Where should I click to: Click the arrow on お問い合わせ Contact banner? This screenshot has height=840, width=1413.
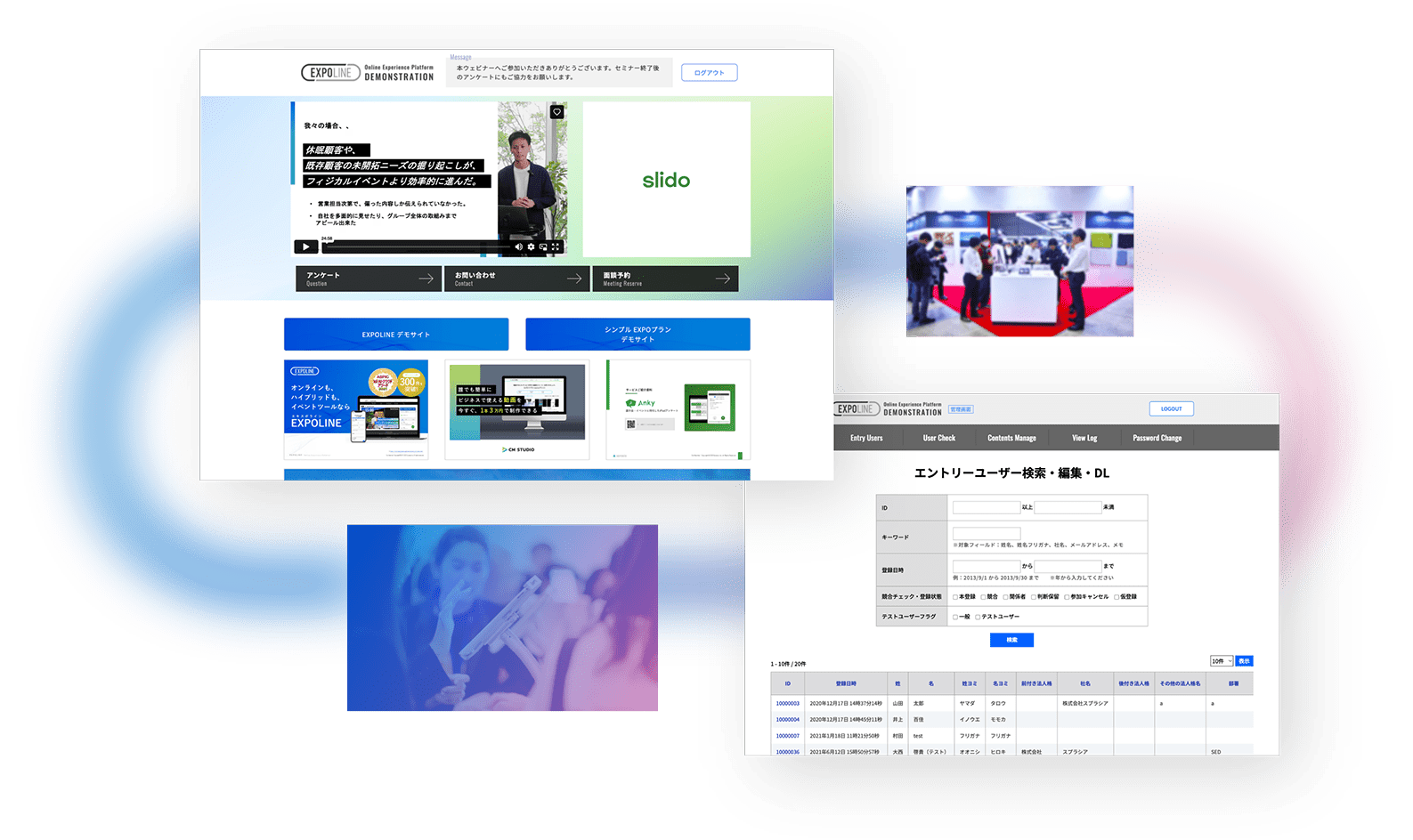pyautogui.click(x=574, y=279)
